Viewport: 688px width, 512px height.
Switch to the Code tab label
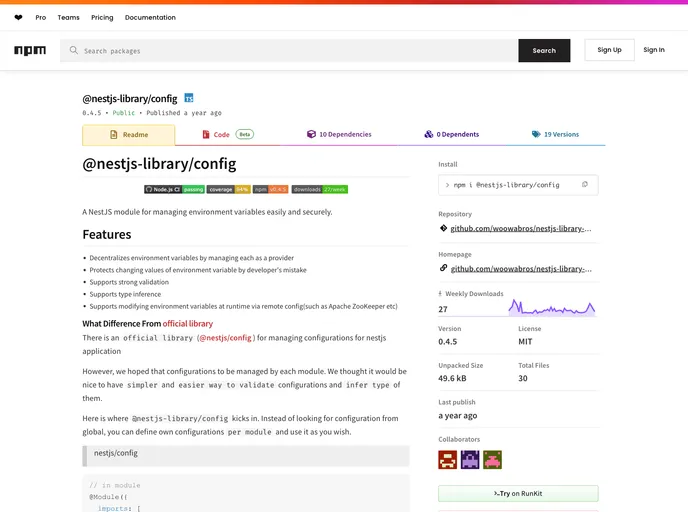coord(222,135)
